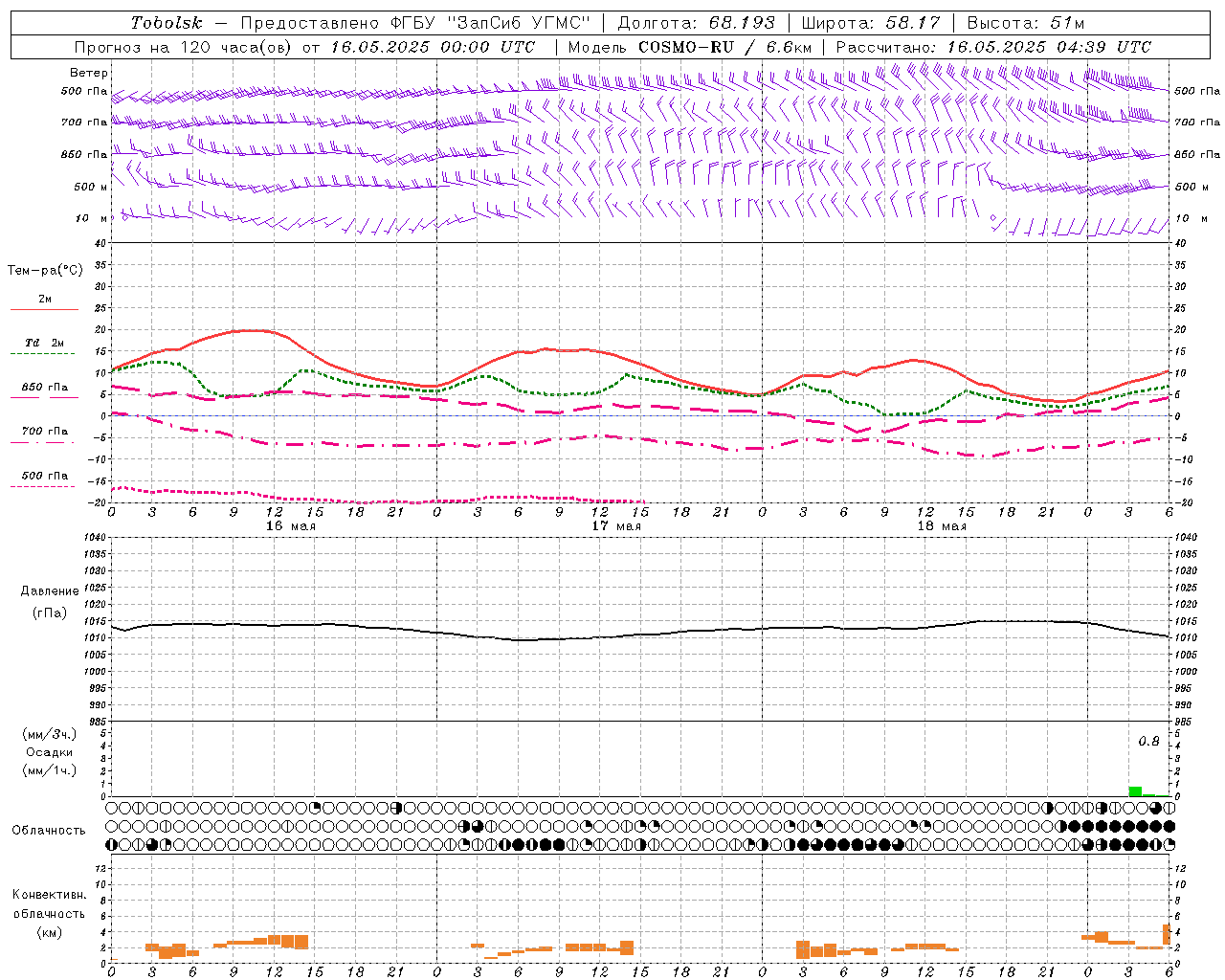Click the red line sample under '2м'
Viewport: 1225px width, 980px height.
(x=44, y=310)
